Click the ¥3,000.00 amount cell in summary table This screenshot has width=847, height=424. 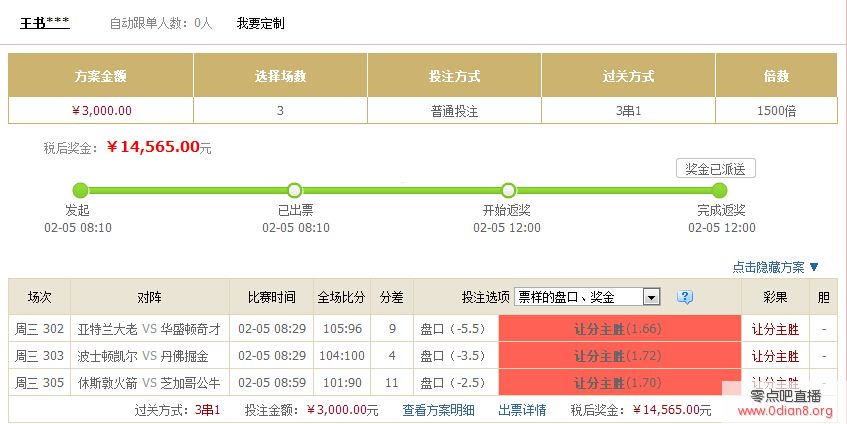point(101,111)
